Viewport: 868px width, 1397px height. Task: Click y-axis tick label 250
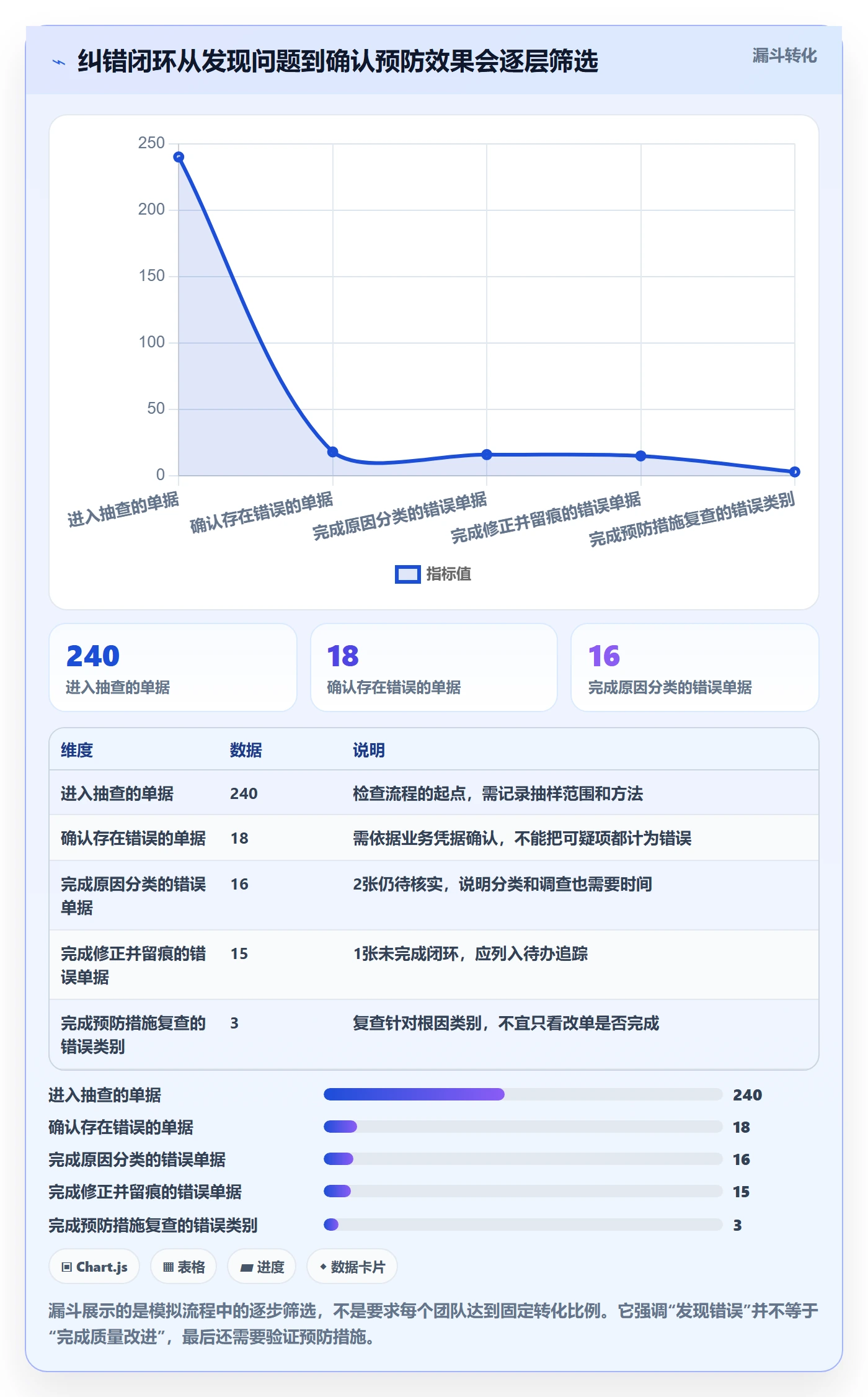click(x=151, y=143)
